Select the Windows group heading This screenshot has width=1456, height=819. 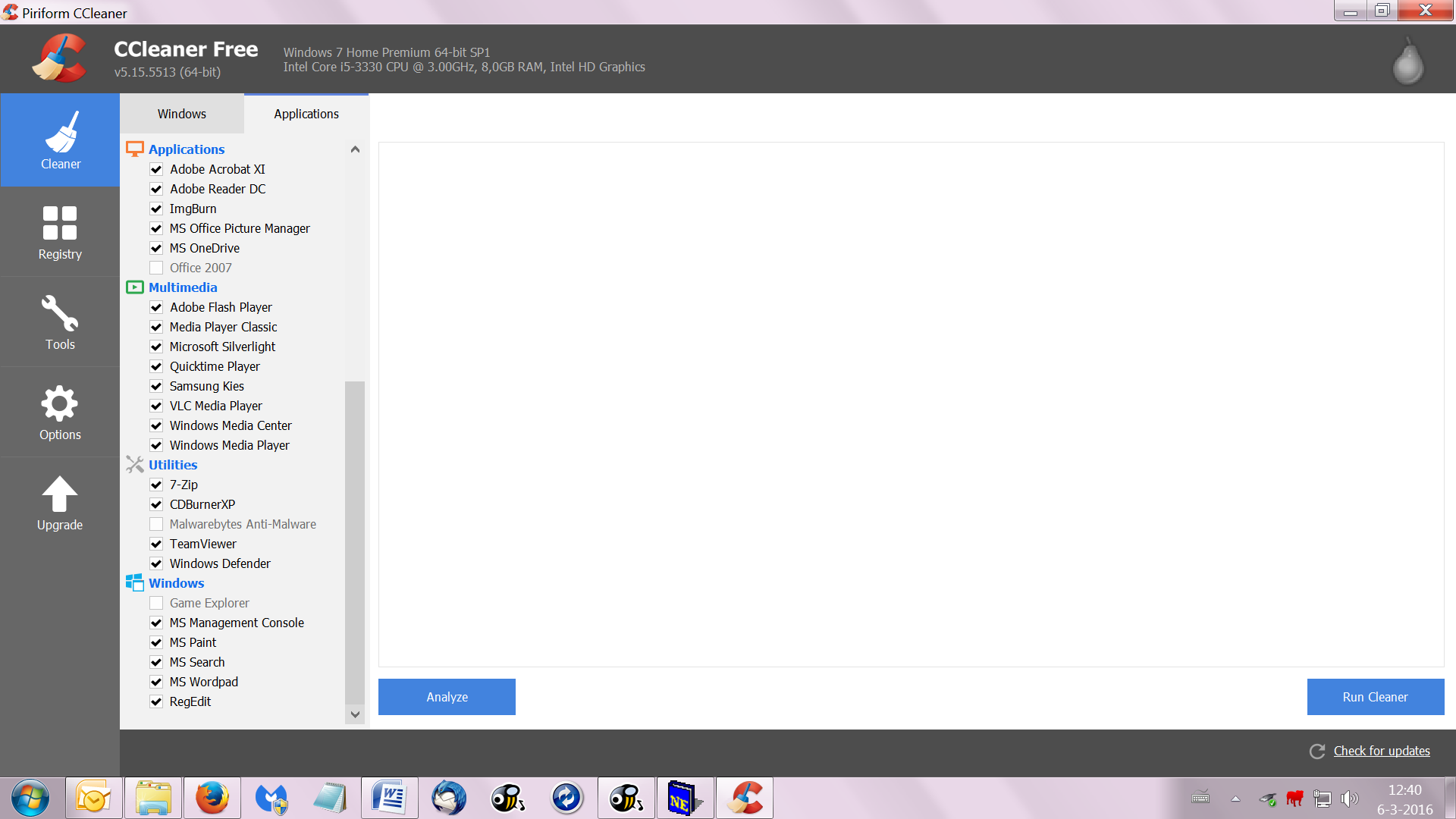pos(177,583)
